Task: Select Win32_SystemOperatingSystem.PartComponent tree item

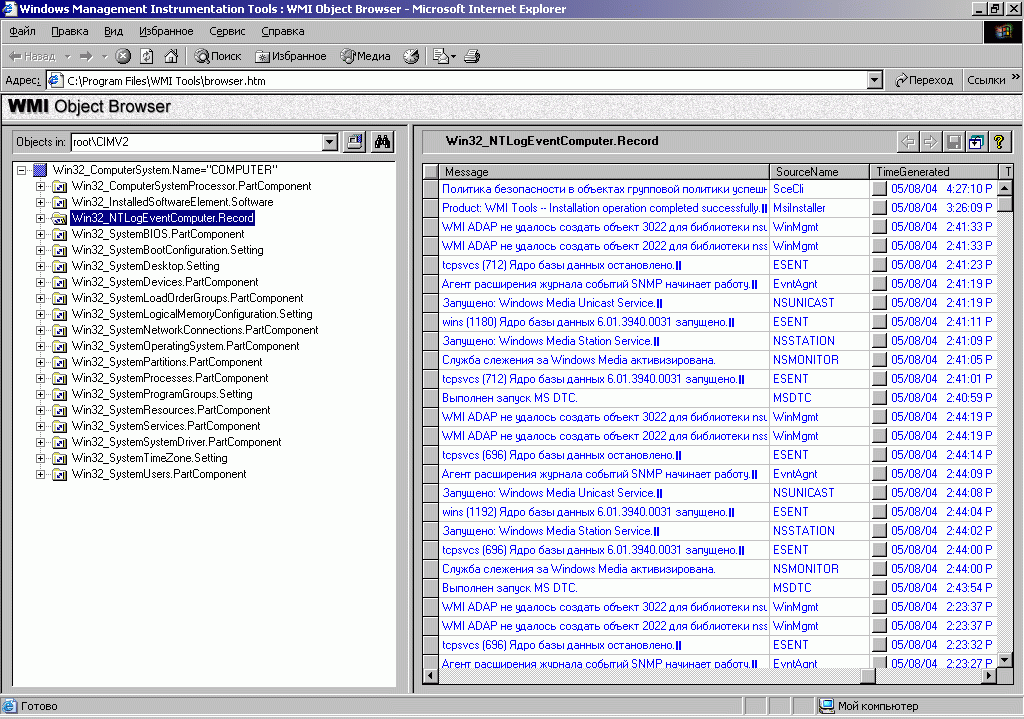Action: (x=185, y=346)
